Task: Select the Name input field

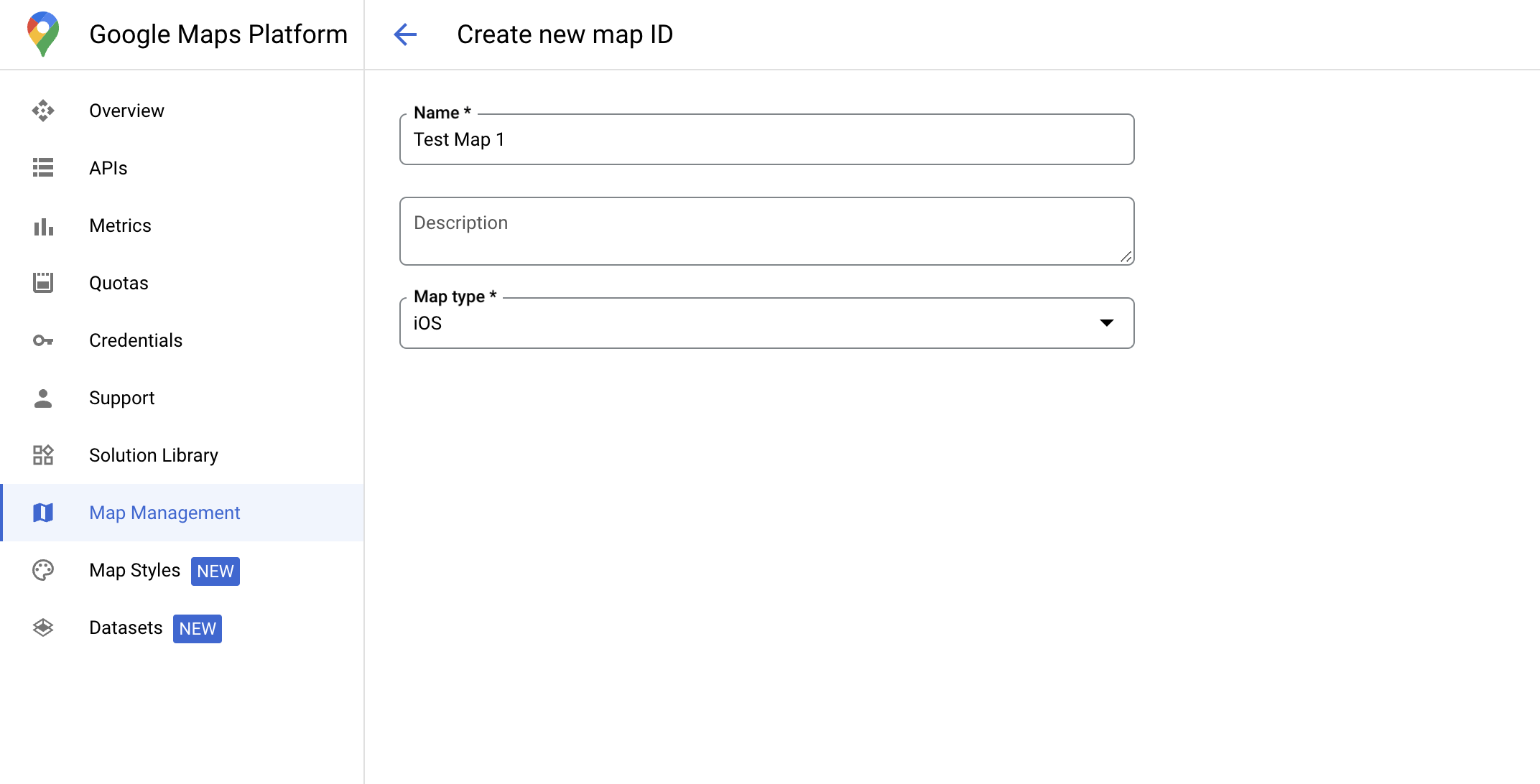Action: 768,139
